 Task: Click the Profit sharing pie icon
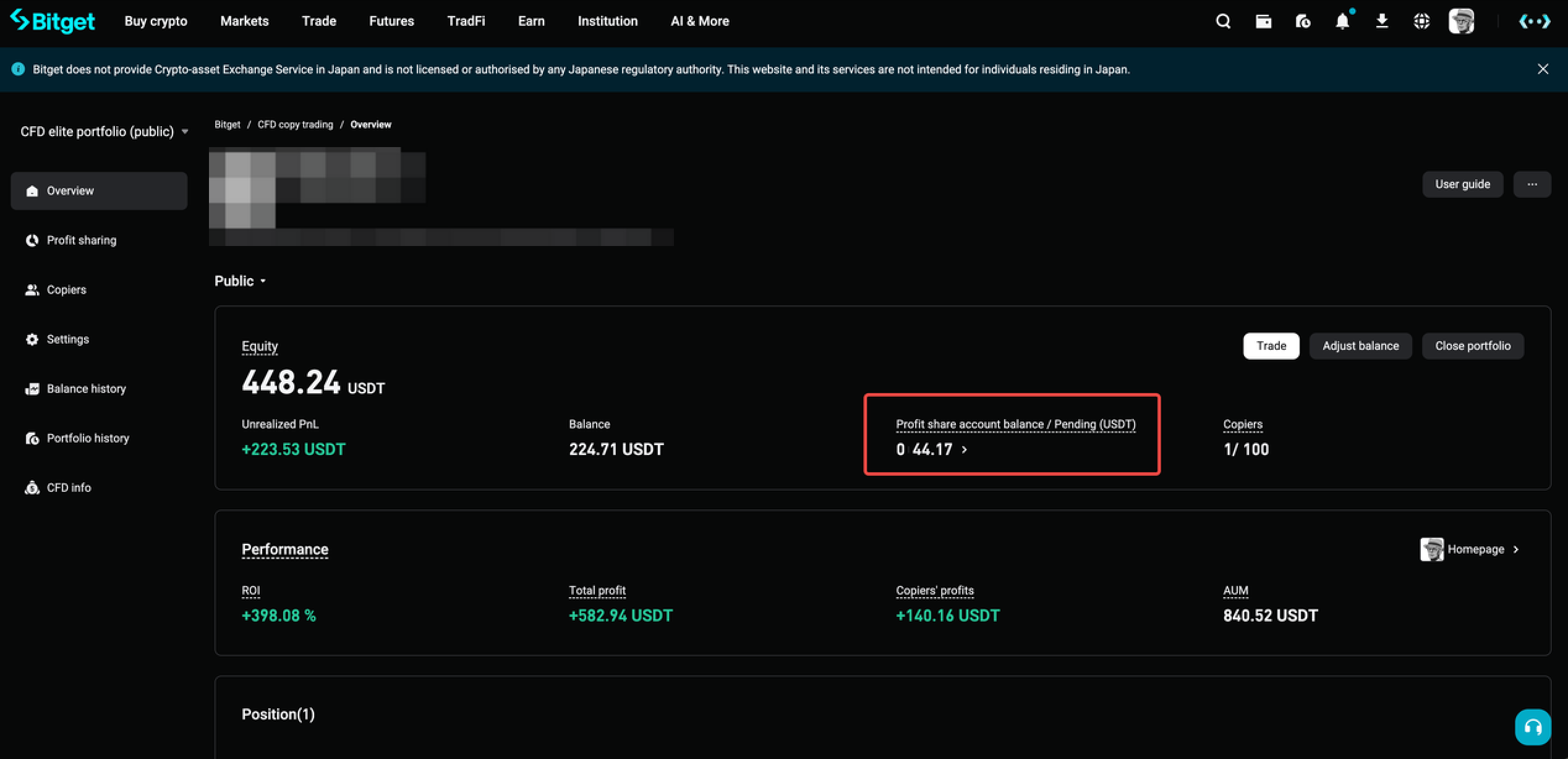tap(32, 240)
